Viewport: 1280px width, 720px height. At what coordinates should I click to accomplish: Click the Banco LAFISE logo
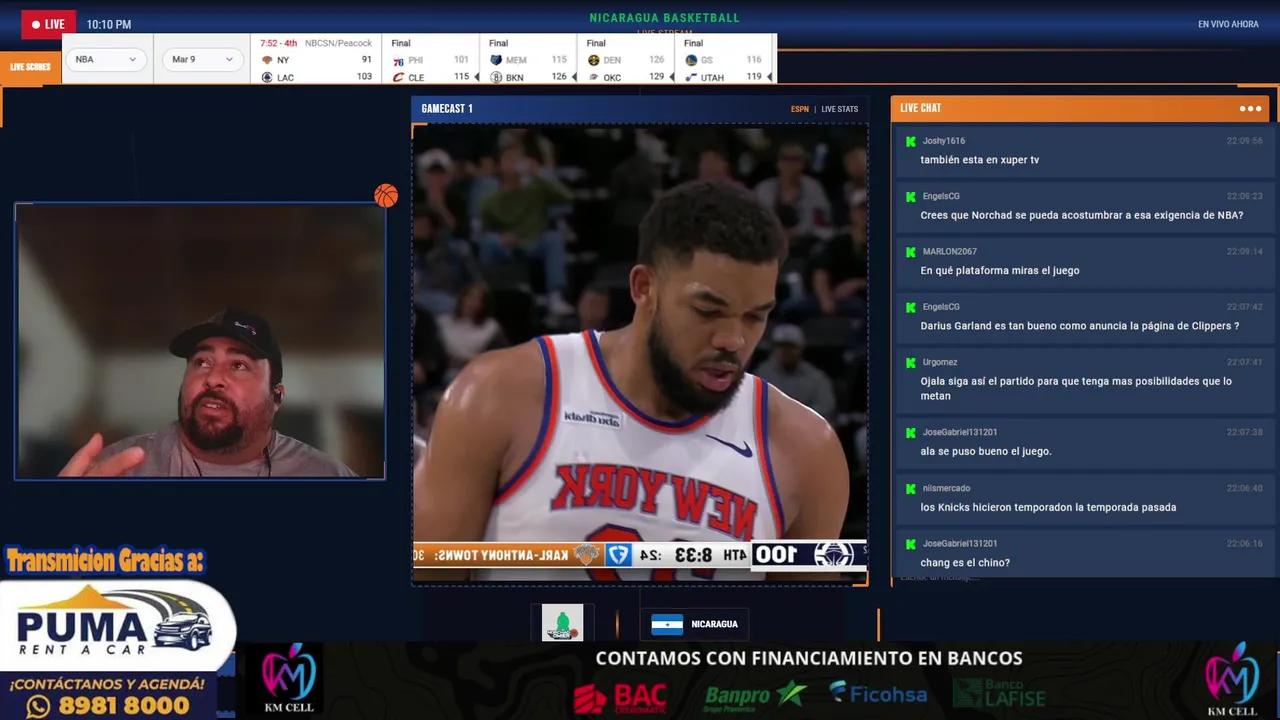point(1000,693)
